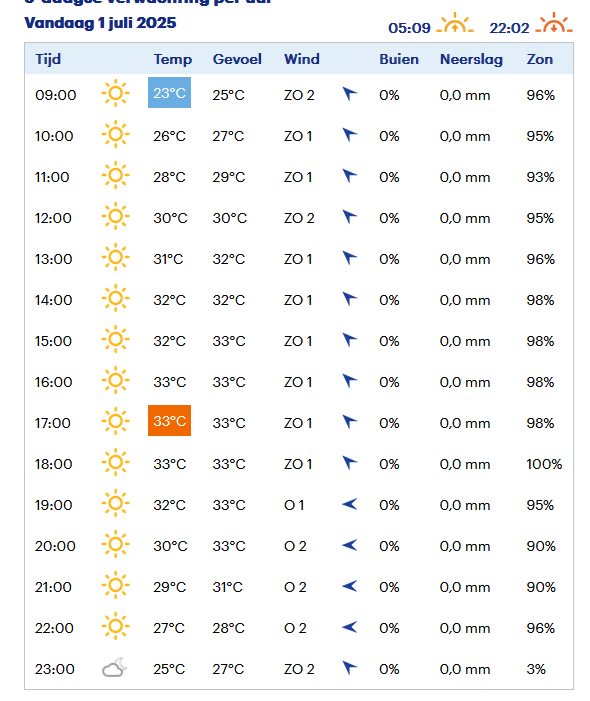This screenshot has width=590, height=701.
Task: Click the sun icon in the 17:00 row
Action: click(x=115, y=421)
